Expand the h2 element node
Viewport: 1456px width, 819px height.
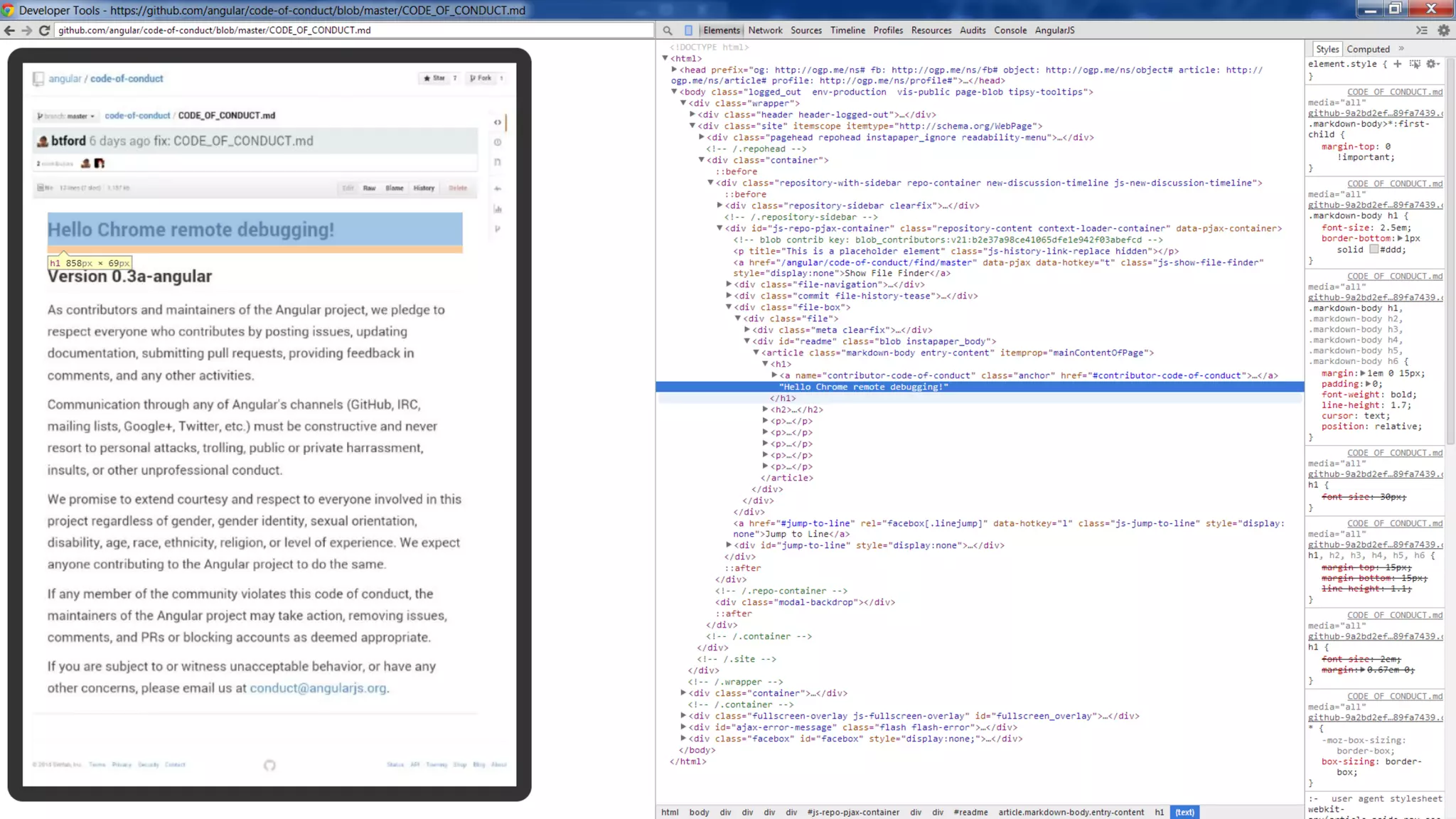765,409
